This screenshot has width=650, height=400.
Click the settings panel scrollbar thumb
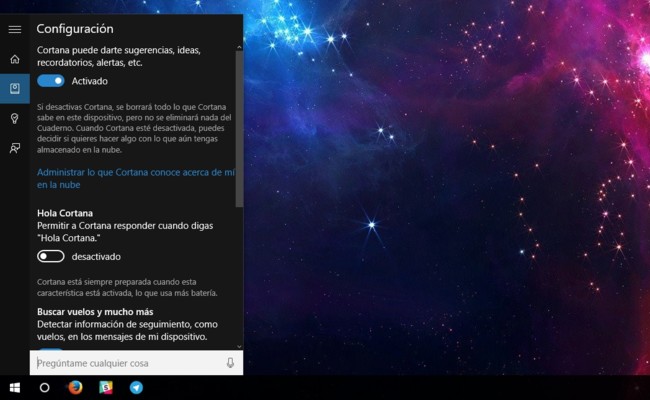coord(239,128)
